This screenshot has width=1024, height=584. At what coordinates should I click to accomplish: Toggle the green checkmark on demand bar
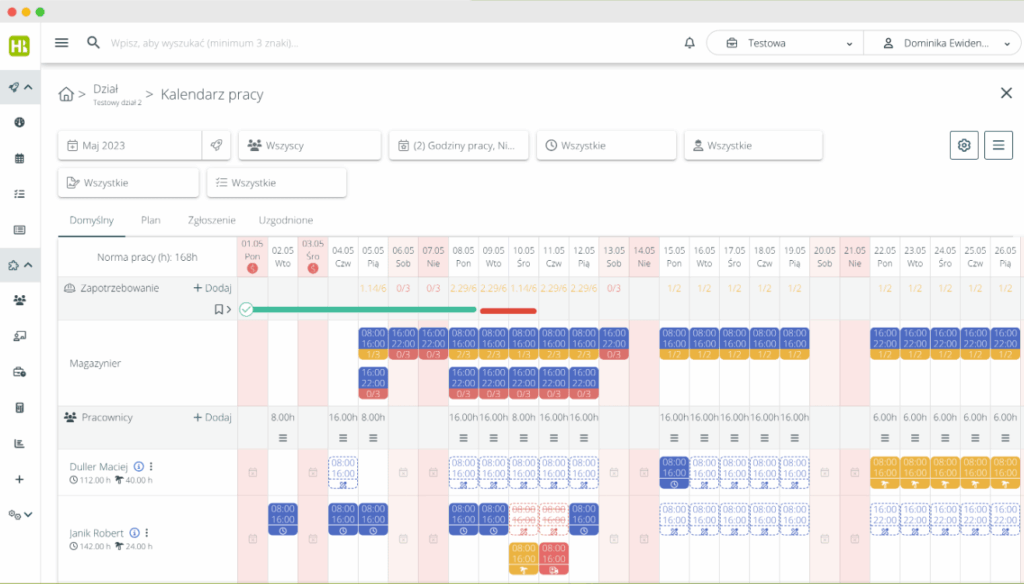click(x=246, y=309)
